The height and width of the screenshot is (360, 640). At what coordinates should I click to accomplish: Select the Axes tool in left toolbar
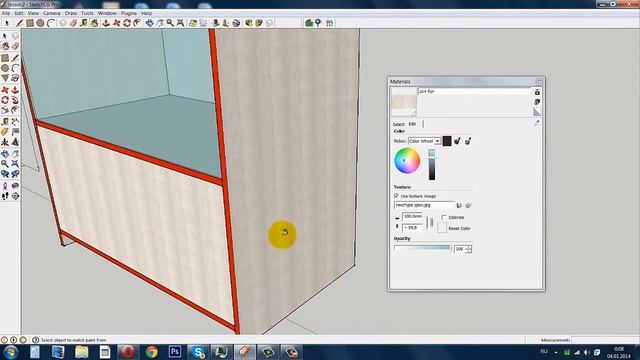pos(5,142)
